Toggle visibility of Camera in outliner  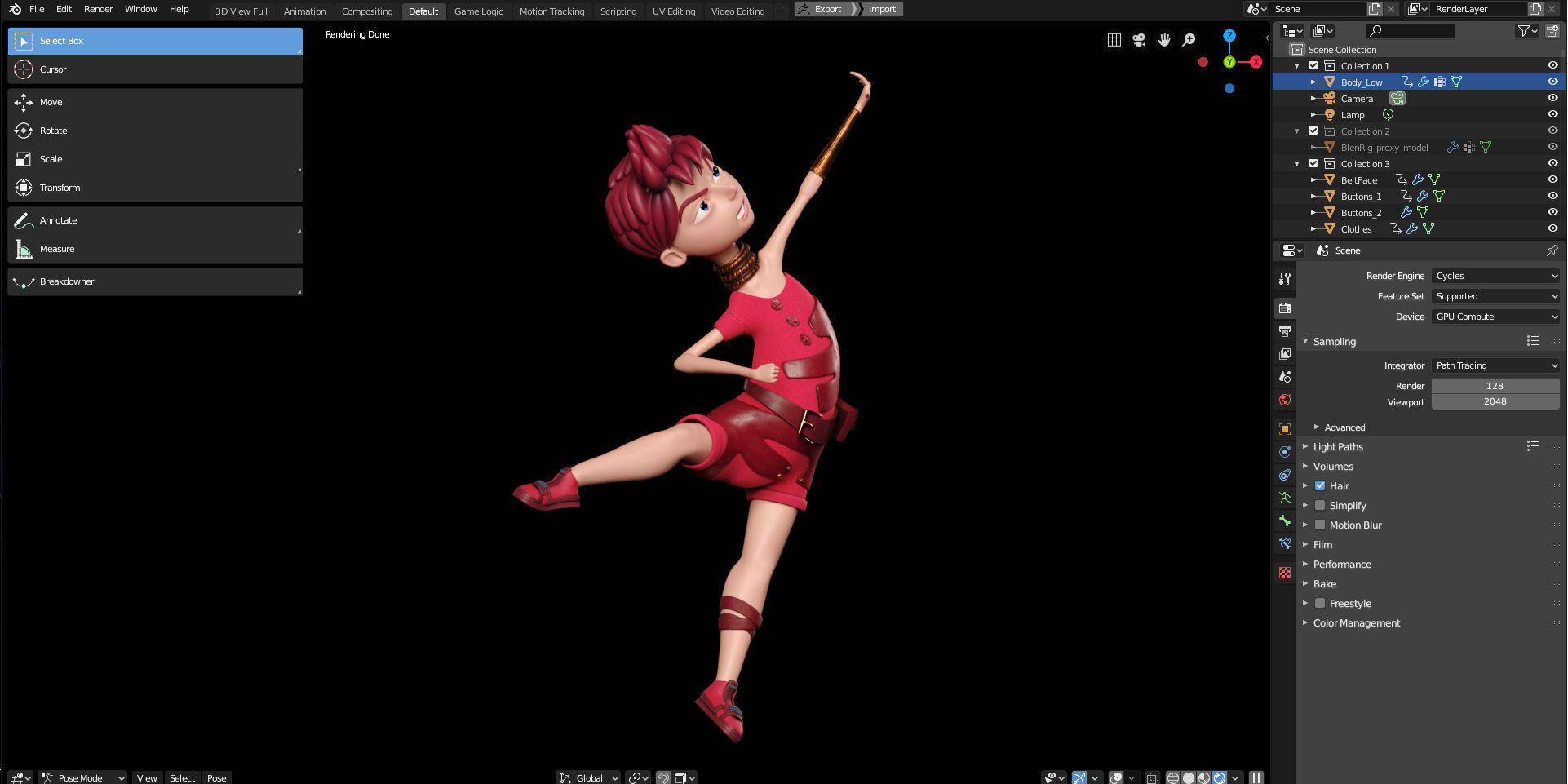1552,98
